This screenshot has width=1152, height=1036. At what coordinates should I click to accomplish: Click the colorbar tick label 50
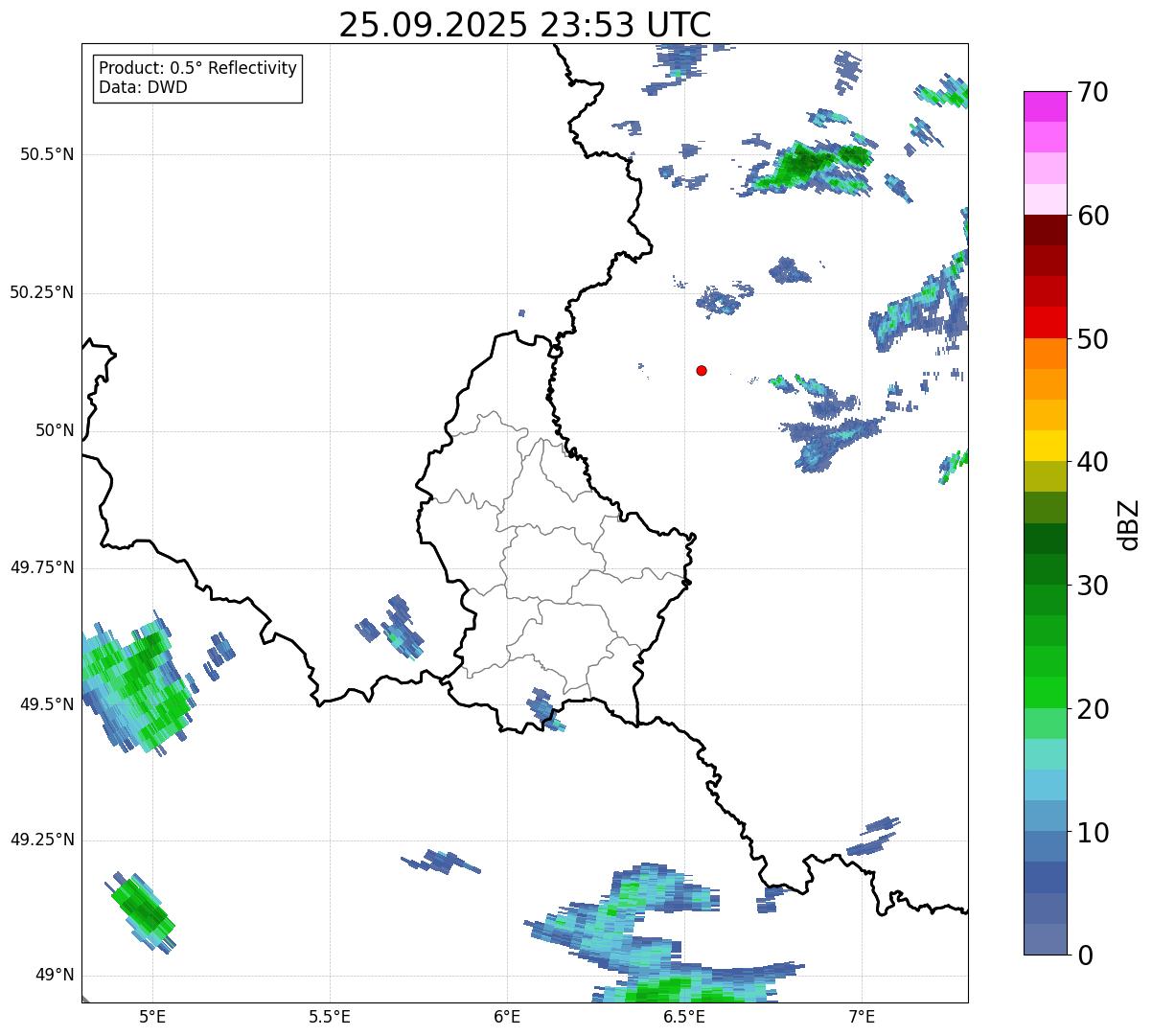tap(1093, 339)
